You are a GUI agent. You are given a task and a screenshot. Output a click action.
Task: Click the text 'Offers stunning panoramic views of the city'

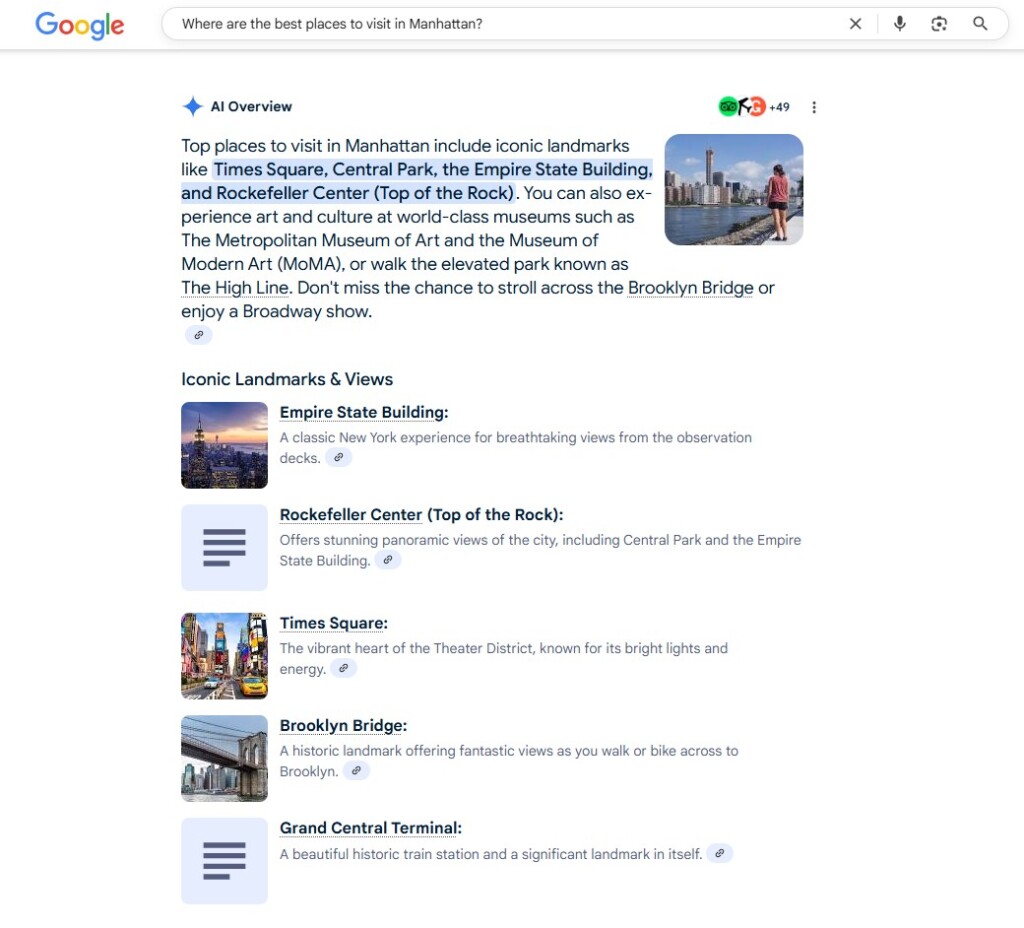click(x=418, y=540)
